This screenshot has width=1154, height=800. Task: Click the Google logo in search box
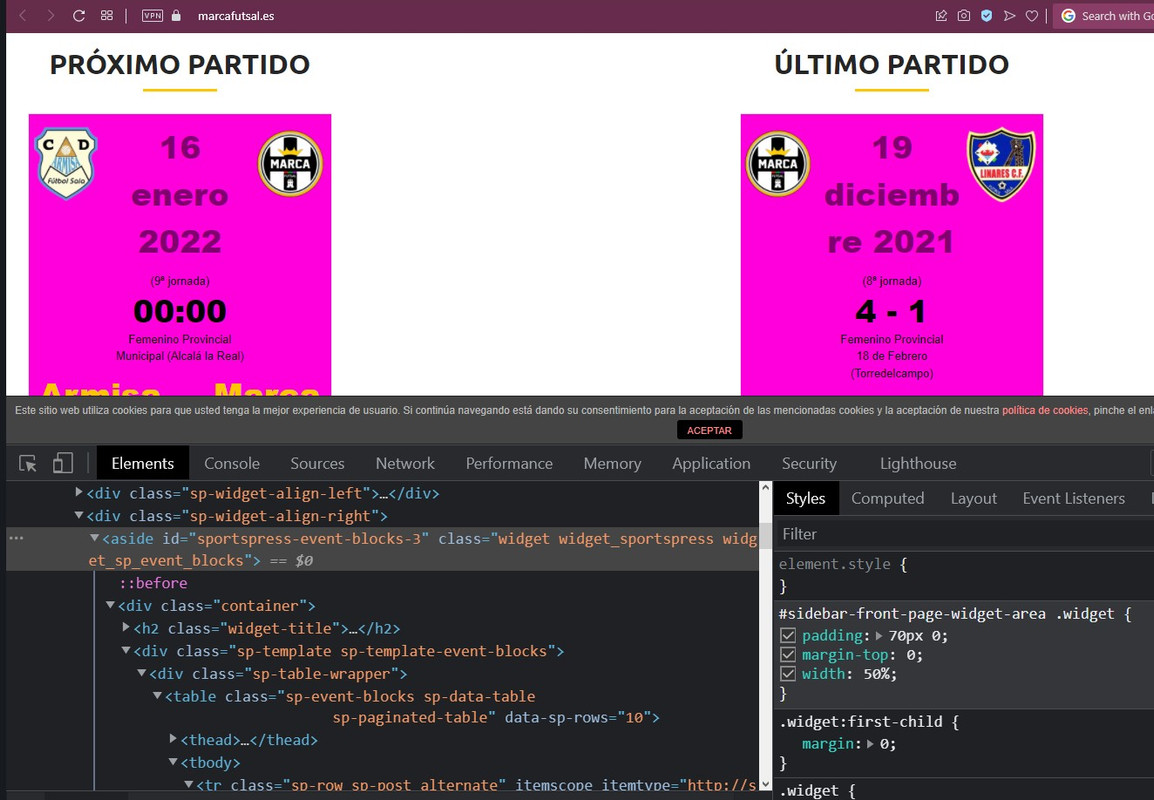pos(1068,15)
